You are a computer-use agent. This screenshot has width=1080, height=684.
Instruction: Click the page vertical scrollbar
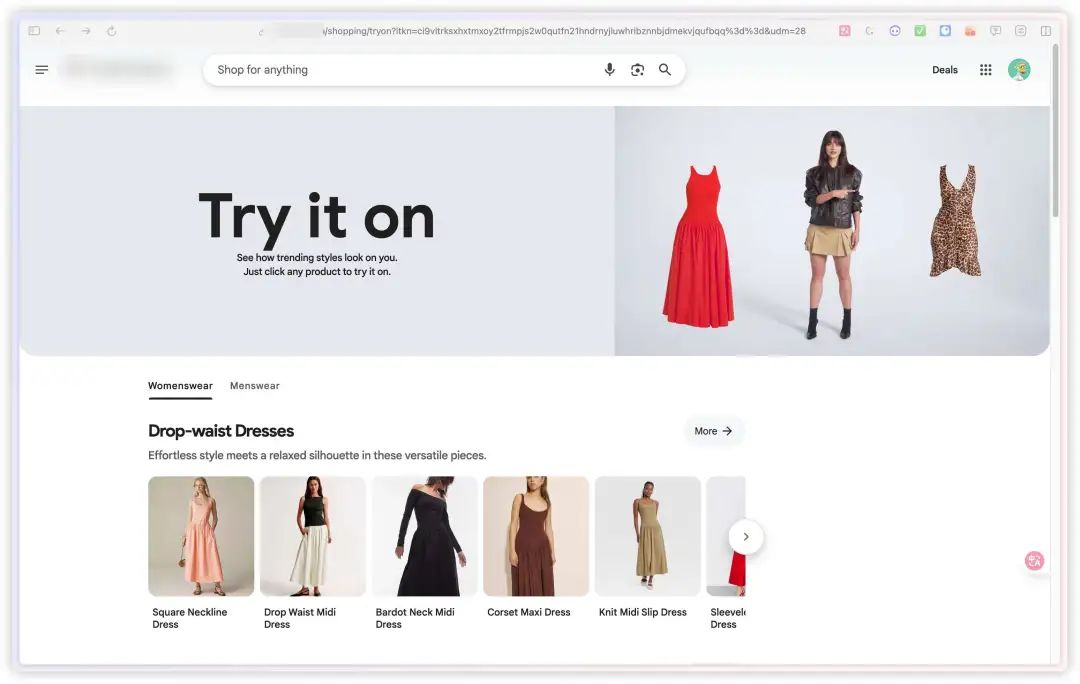(1055, 140)
